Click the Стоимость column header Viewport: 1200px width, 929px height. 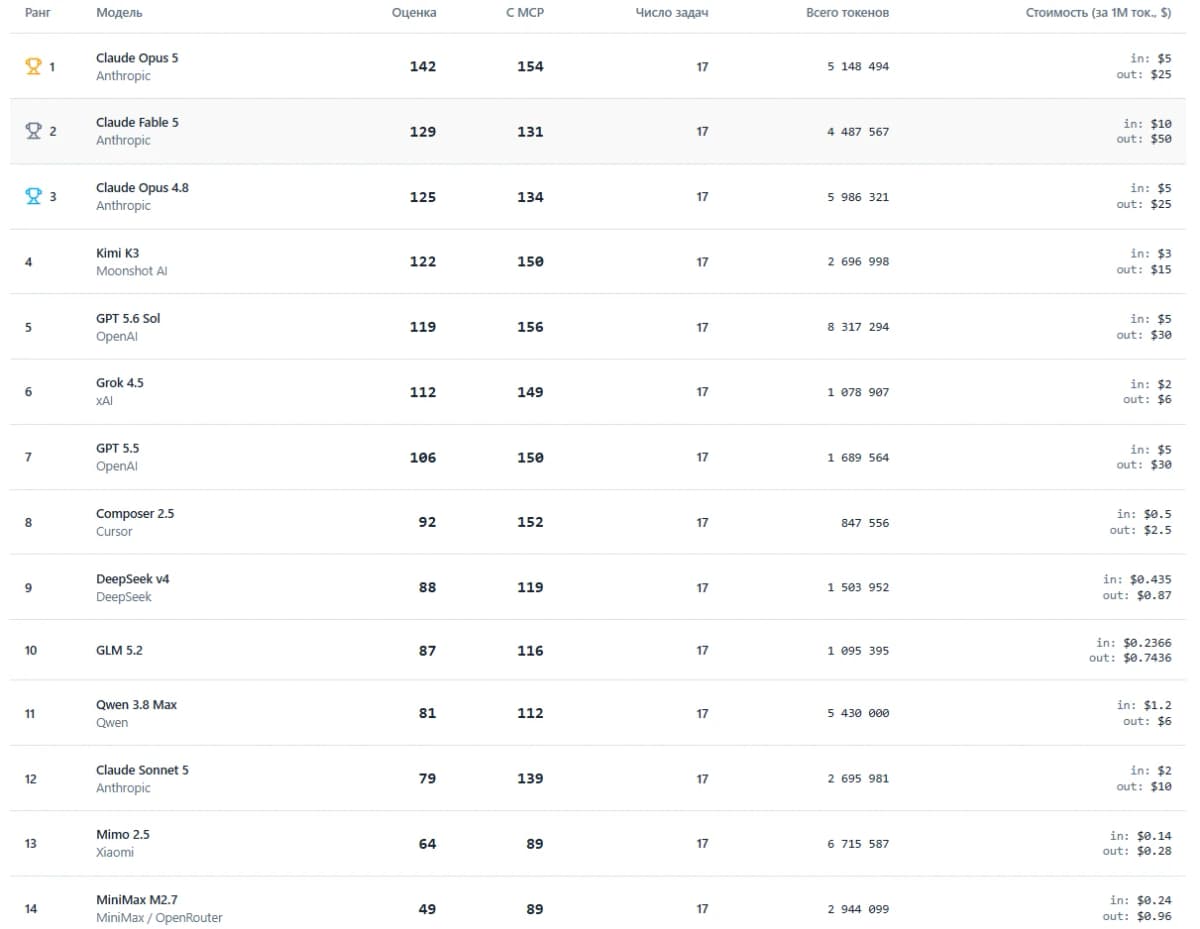point(1098,13)
